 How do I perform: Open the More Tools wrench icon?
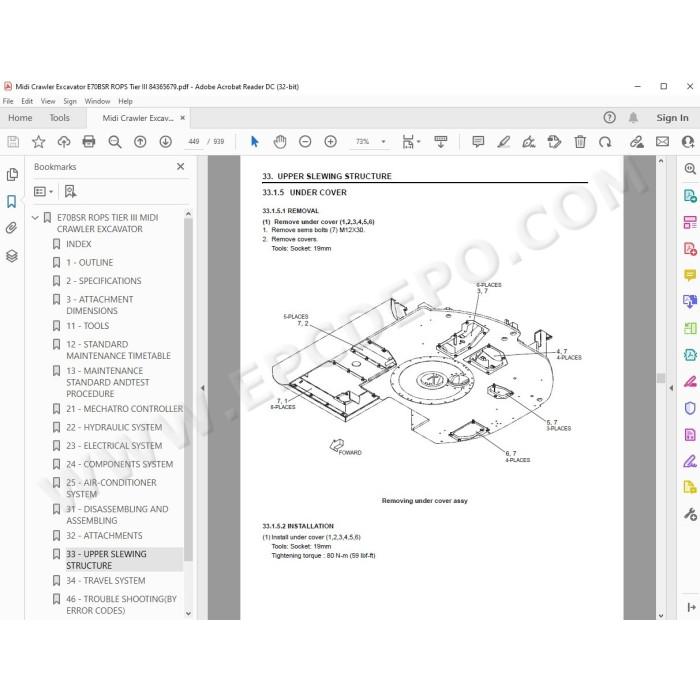click(690, 514)
